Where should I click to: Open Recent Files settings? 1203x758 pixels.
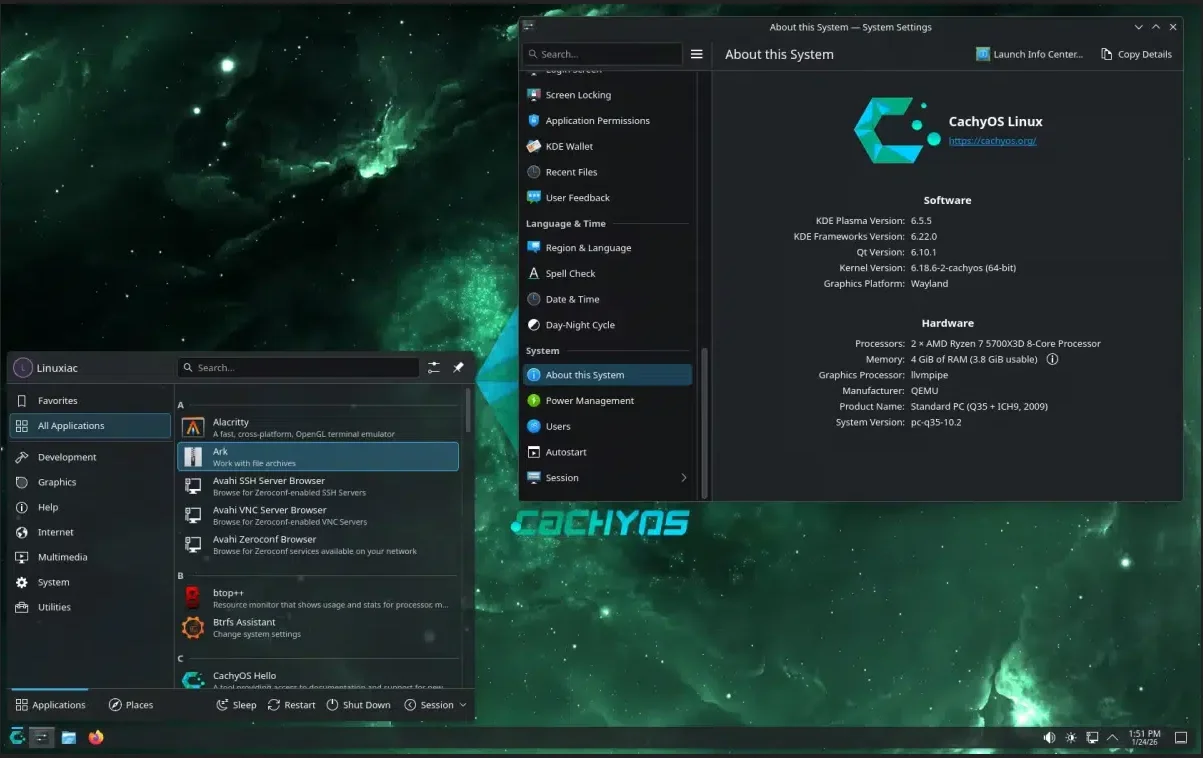coord(607,172)
